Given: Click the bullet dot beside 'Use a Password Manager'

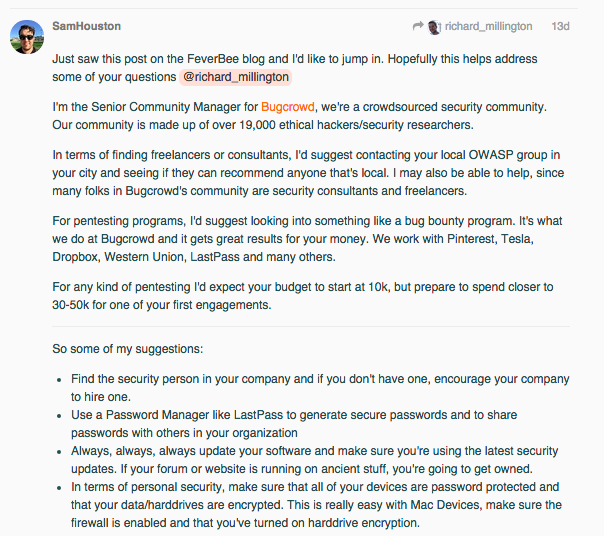Looking at the screenshot, I should (x=59, y=416).
